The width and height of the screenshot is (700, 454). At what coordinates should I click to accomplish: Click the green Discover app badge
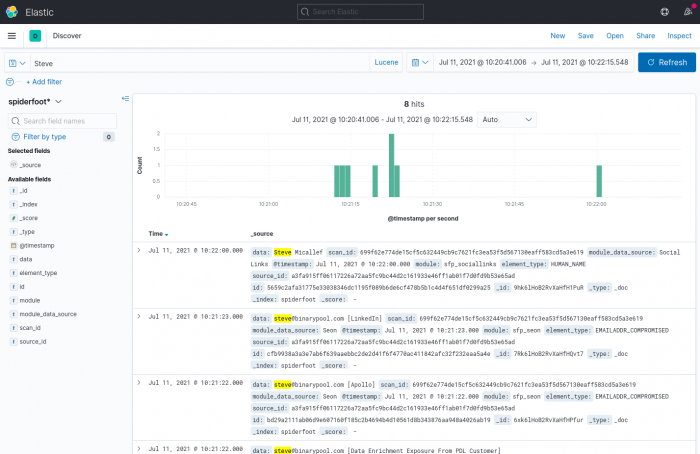(x=35, y=36)
